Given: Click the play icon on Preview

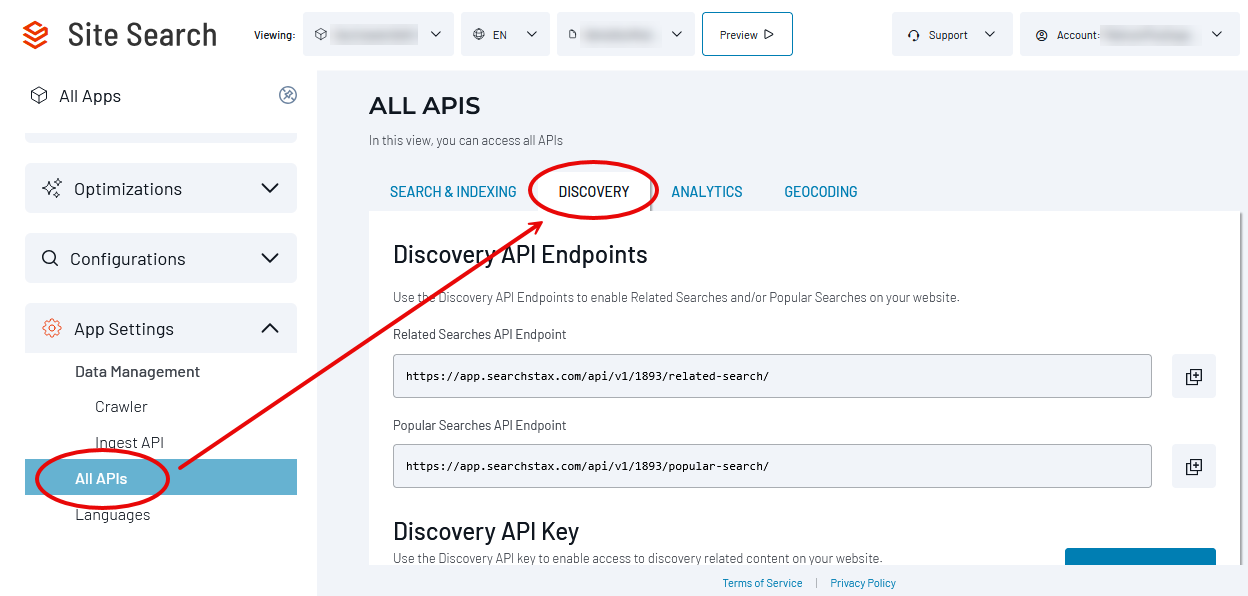Looking at the screenshot, I should coord(768,34).
